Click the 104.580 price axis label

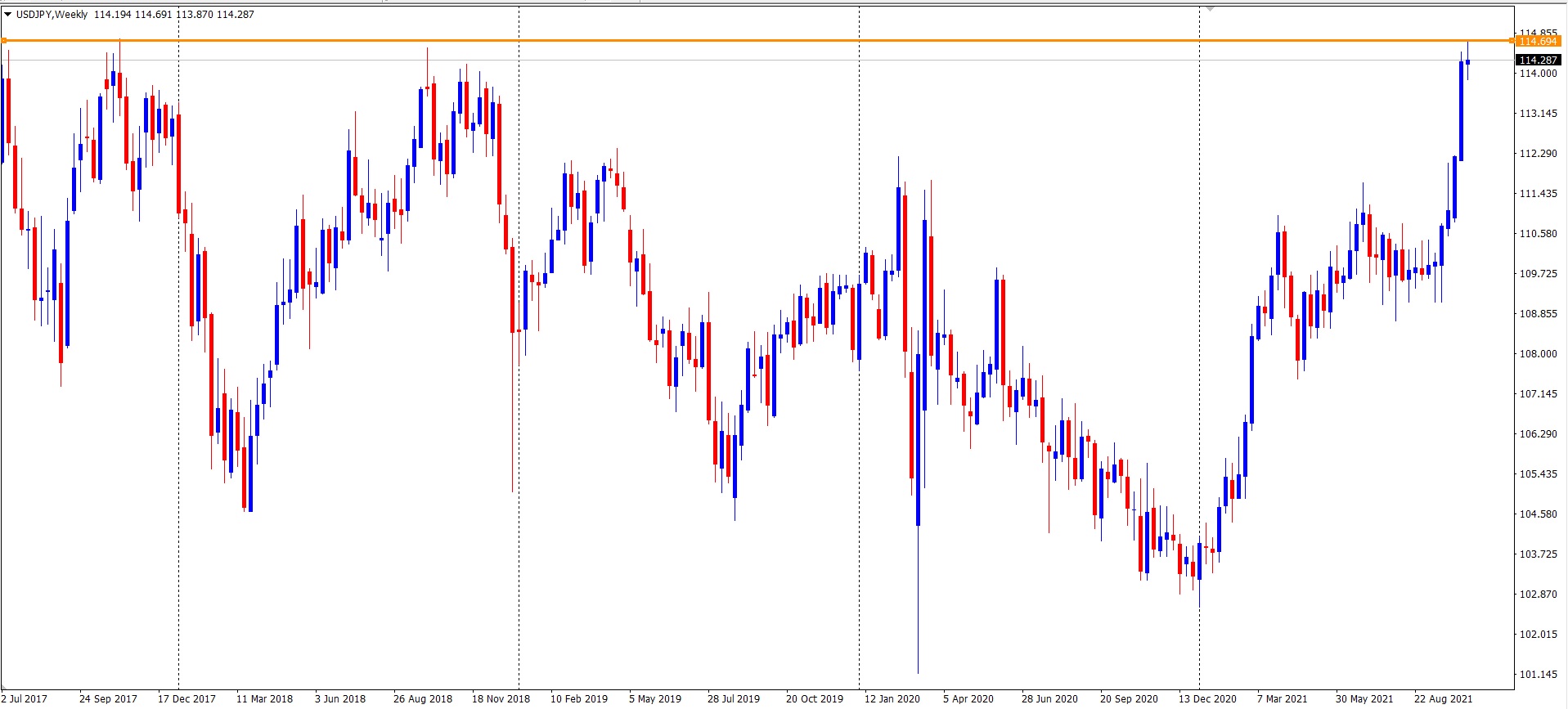click(1538, 514)
